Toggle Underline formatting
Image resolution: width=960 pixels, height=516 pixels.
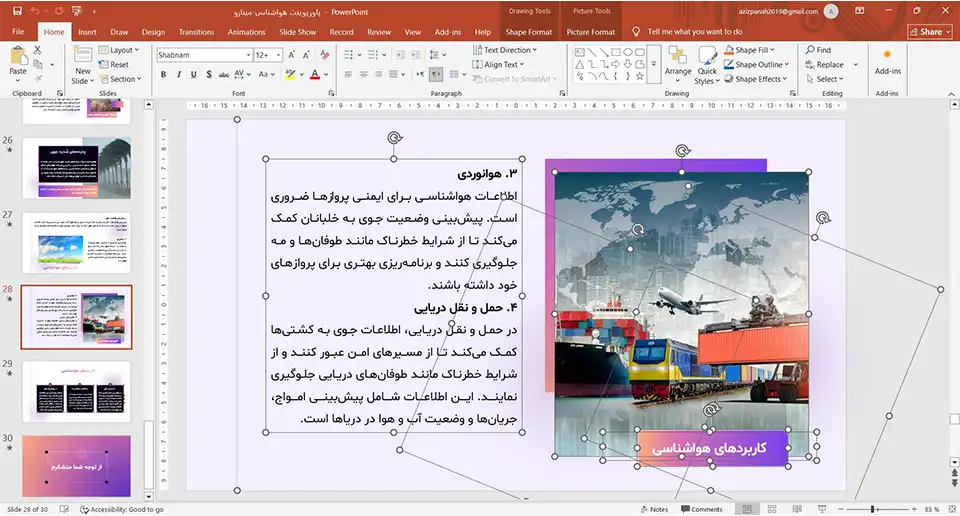193,74
